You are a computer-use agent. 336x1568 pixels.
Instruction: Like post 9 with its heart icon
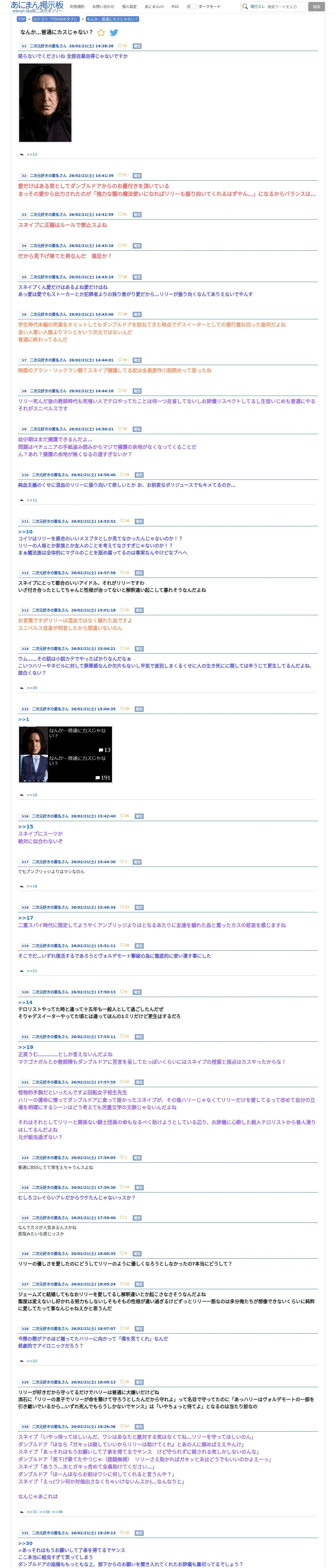[120, 429]
